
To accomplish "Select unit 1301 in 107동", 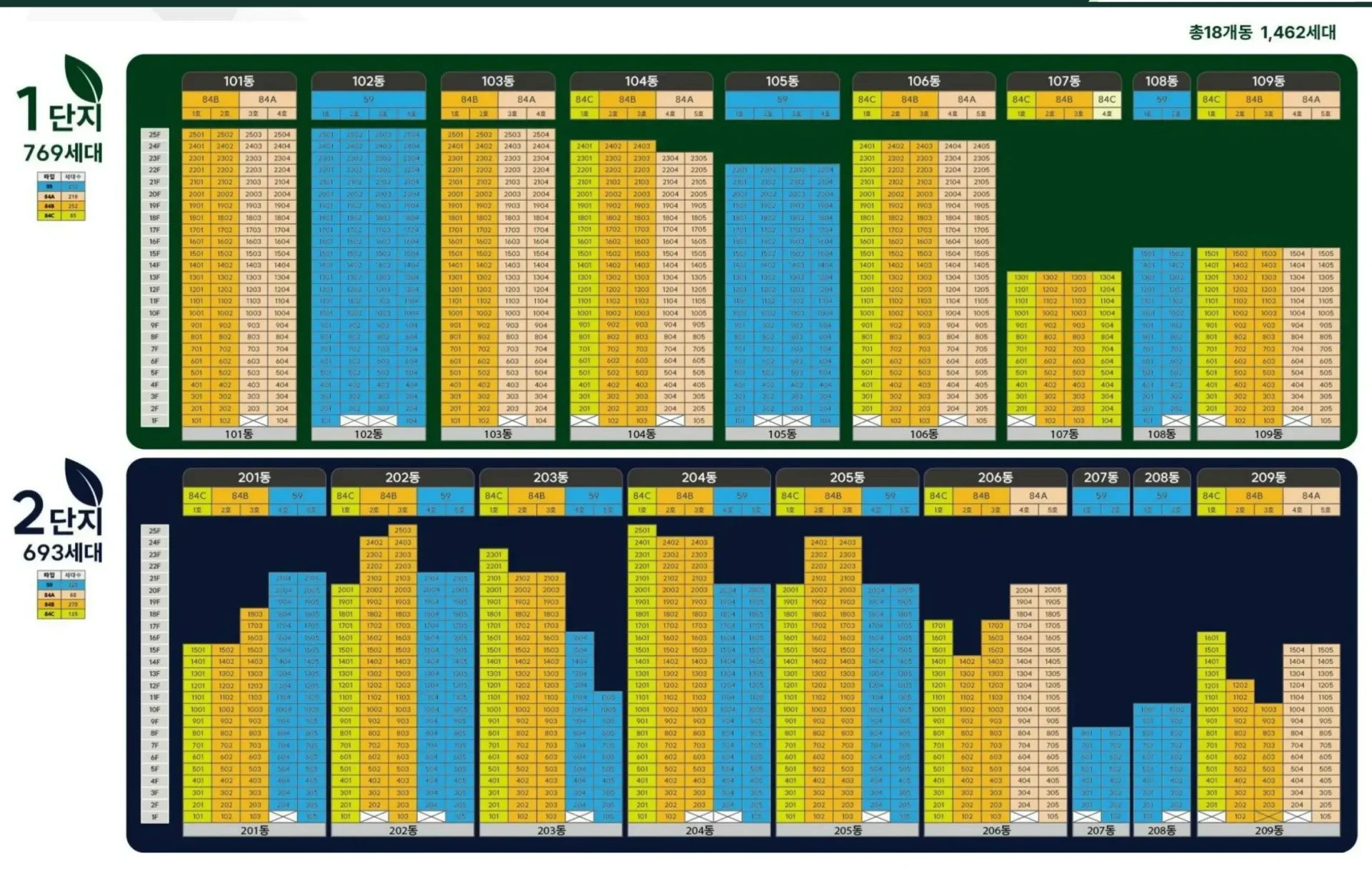I will (x=1021, y=277).
